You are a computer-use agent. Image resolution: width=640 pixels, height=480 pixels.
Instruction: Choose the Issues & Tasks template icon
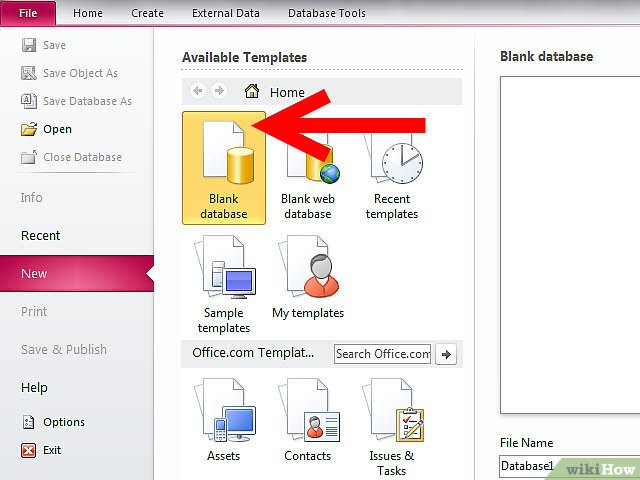pyautogui.click(x=393, y=410)
